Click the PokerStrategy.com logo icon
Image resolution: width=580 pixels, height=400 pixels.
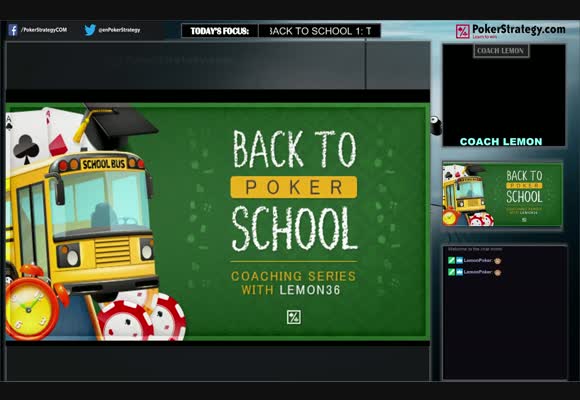[462, 31]
